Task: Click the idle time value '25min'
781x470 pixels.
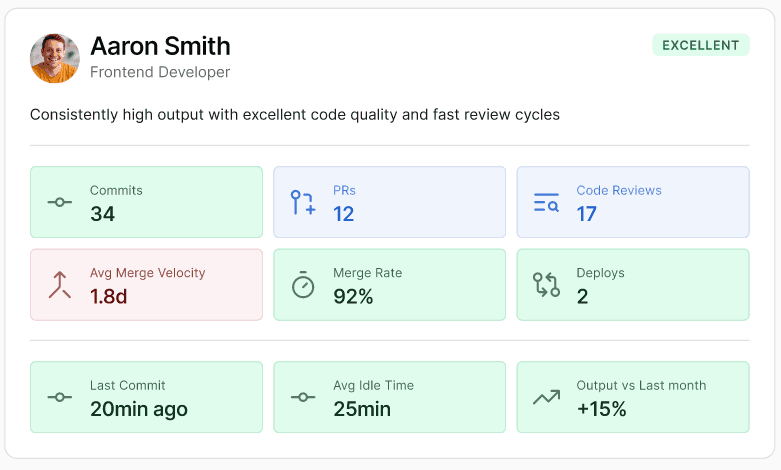Action: coord(362,409)
